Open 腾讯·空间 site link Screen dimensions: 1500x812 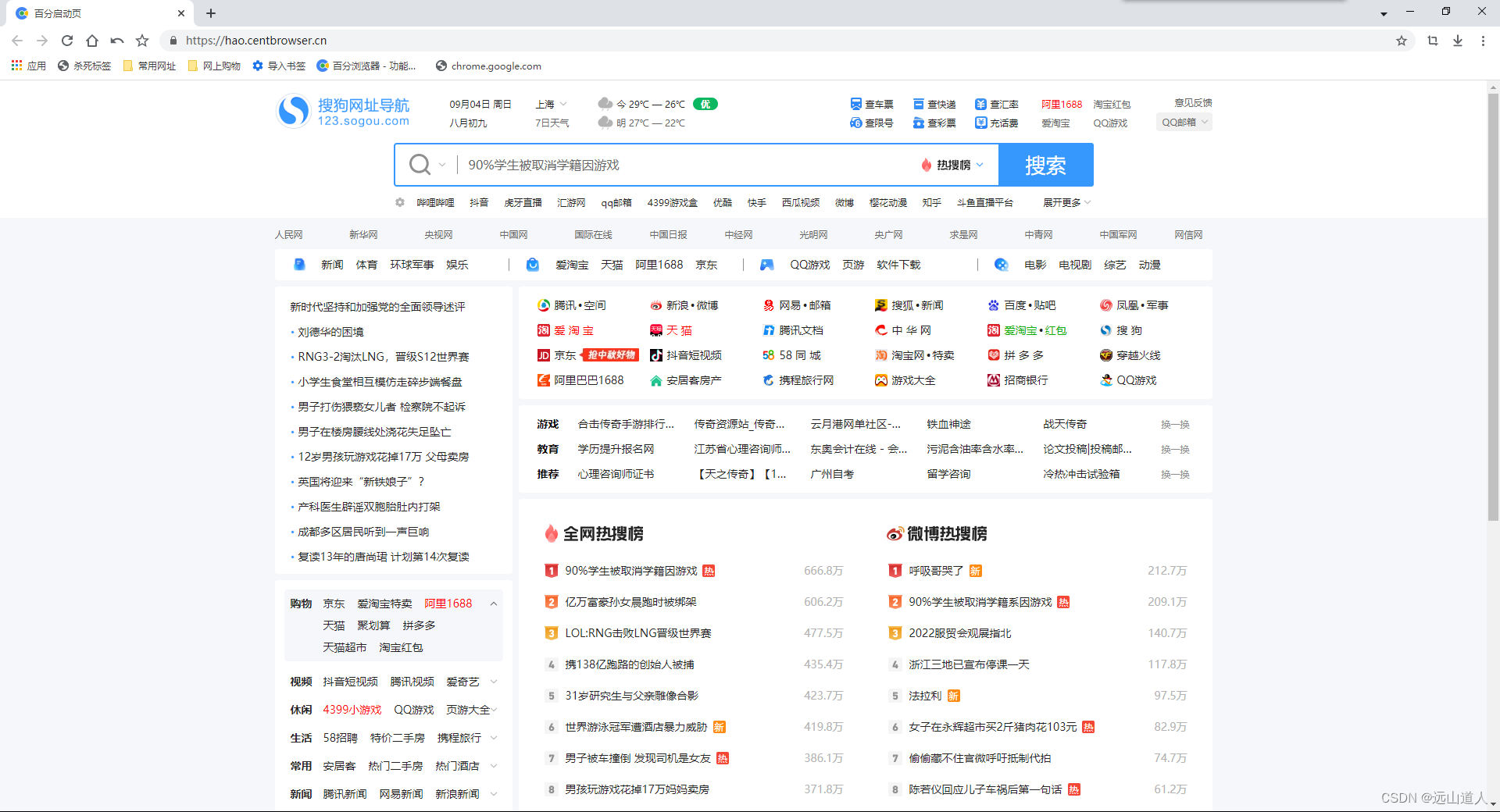(572, 305)
